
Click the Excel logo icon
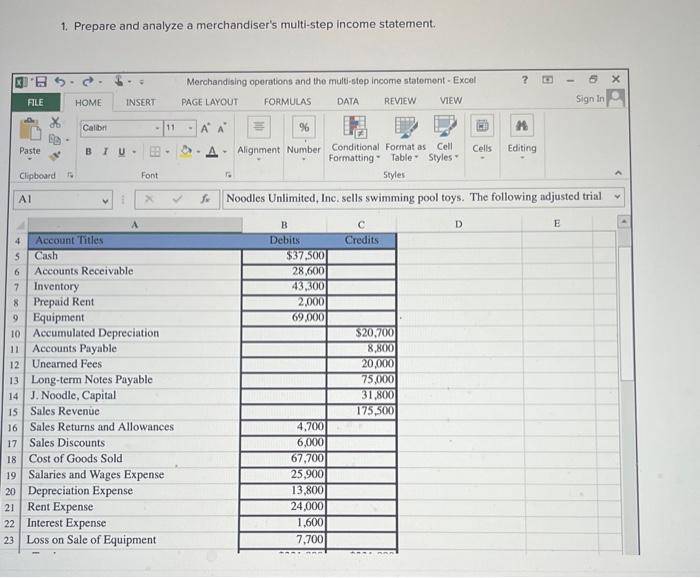pyautogui.click(x=21, y=83)
